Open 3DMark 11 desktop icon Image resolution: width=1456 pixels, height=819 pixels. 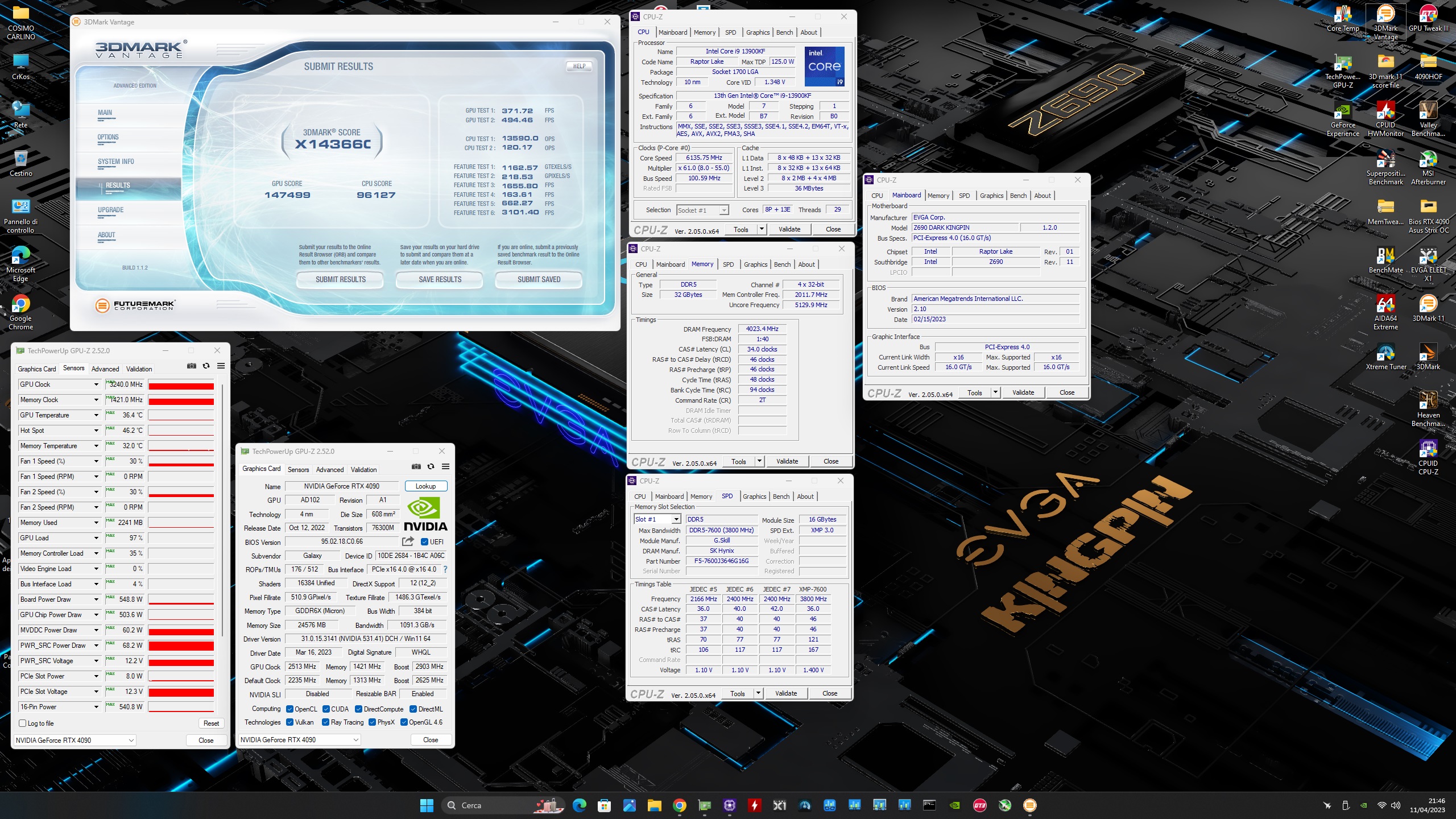(1428, 309)
